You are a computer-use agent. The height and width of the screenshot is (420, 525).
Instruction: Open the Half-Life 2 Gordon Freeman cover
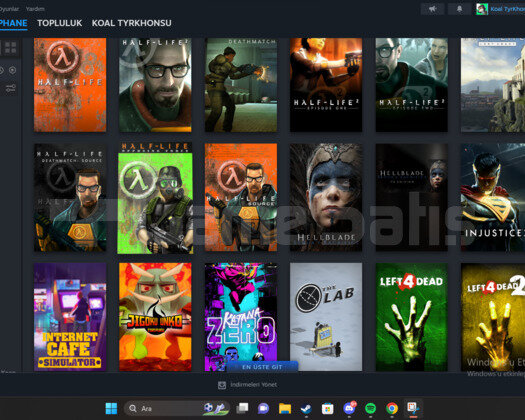(x=155, y=85)
